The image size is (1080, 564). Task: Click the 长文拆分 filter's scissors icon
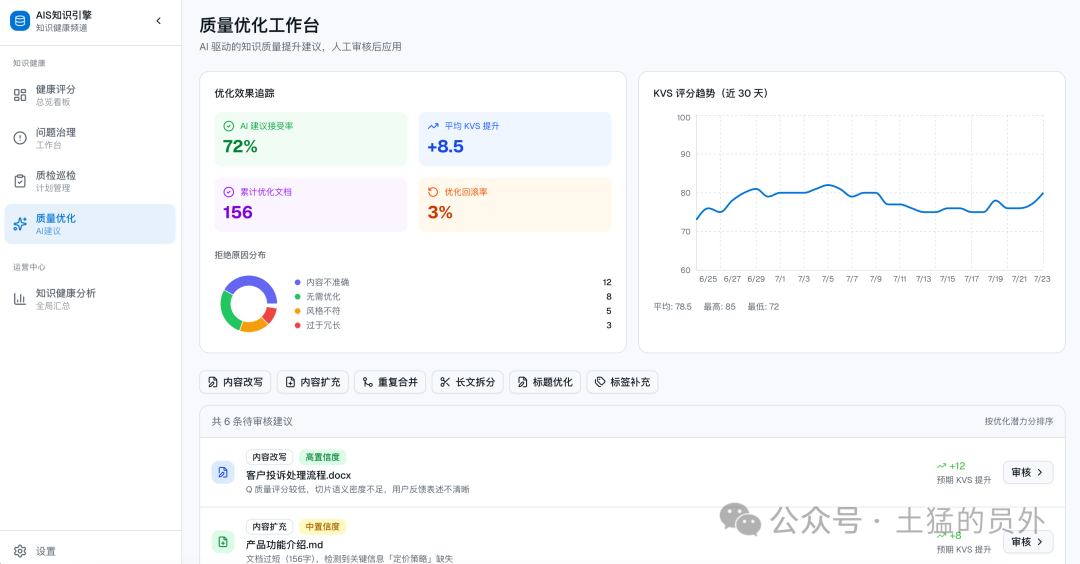445,382
